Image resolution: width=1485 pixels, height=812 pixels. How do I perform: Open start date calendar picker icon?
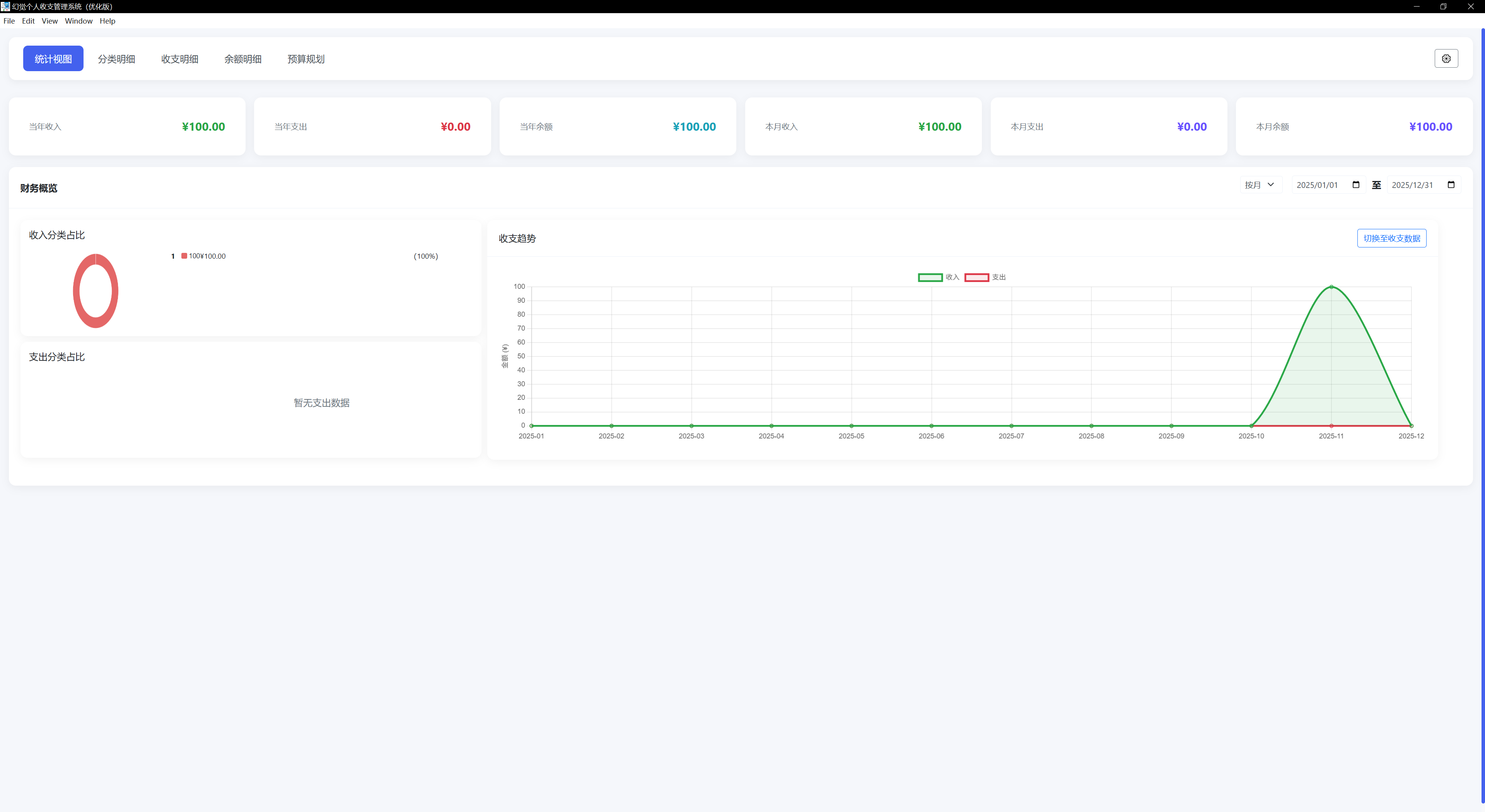coord(1356,185)
